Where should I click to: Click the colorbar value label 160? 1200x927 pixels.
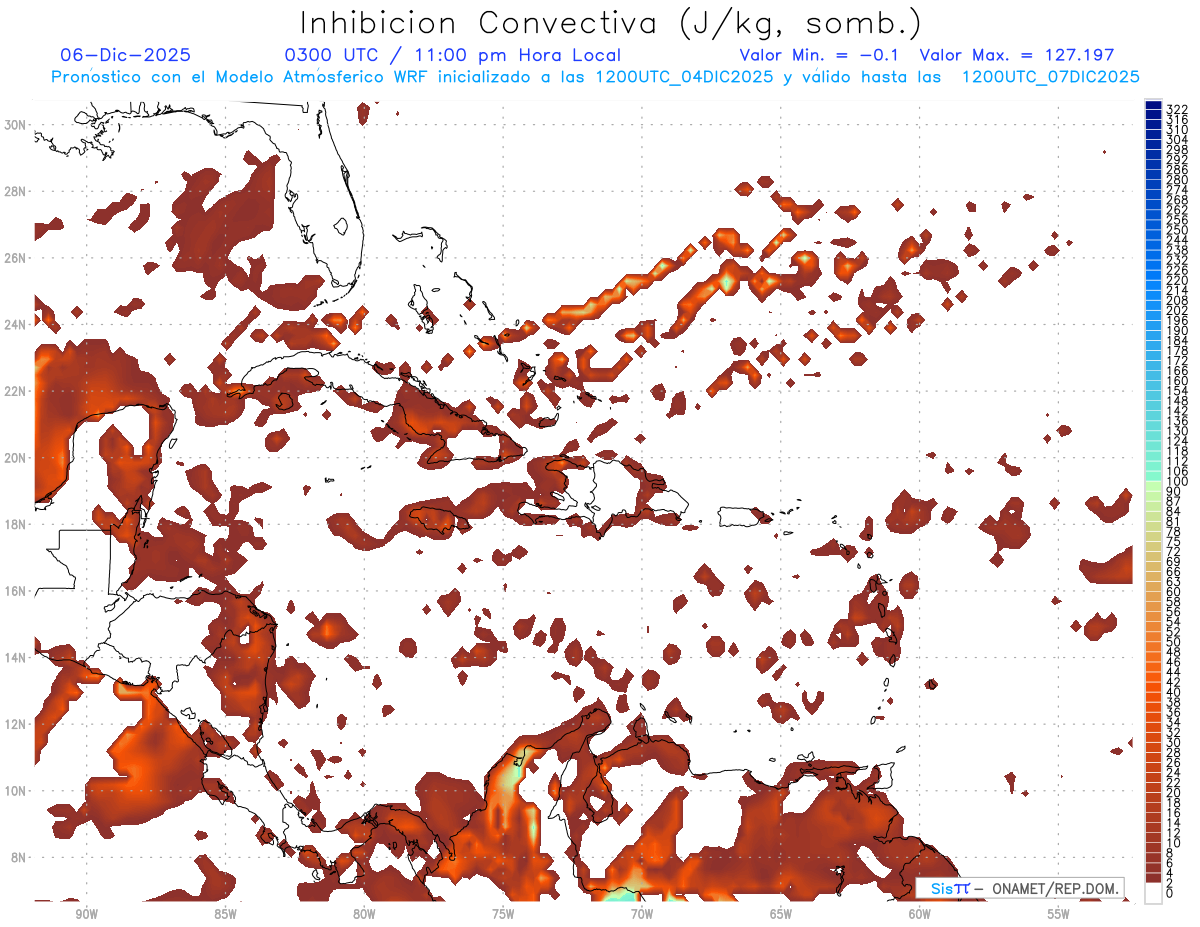pyautogui.click(x=1177, y=381)
